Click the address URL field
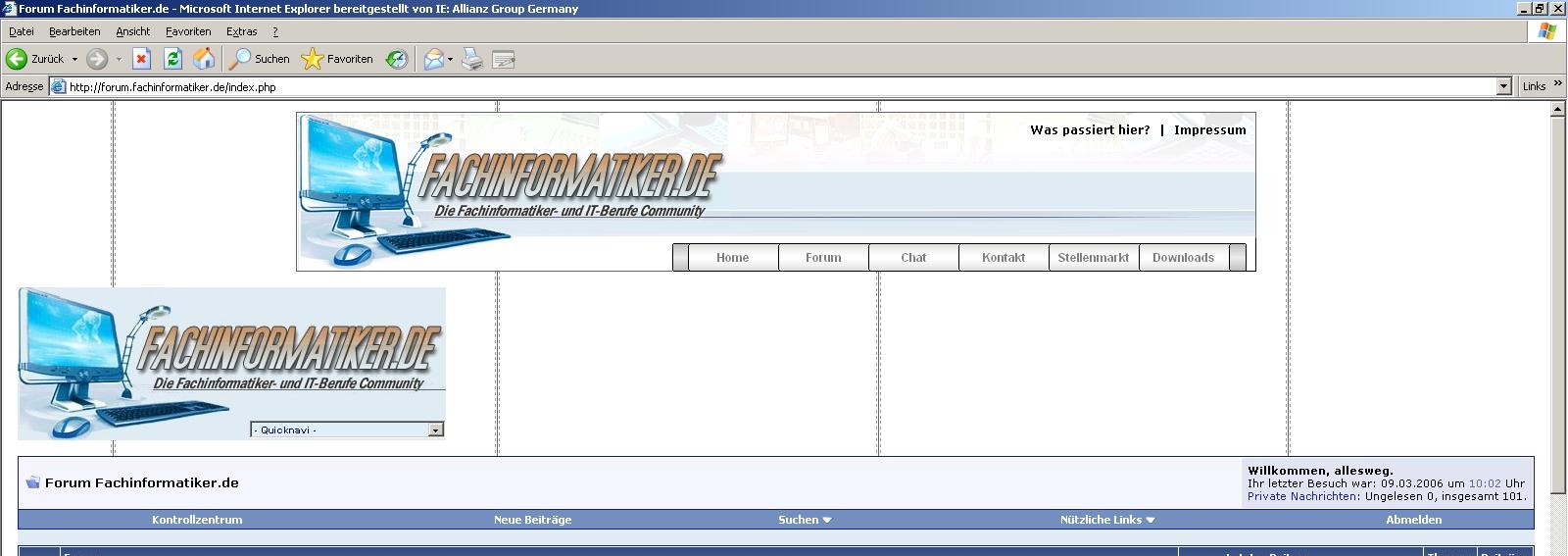 click(x=779, y=86)
